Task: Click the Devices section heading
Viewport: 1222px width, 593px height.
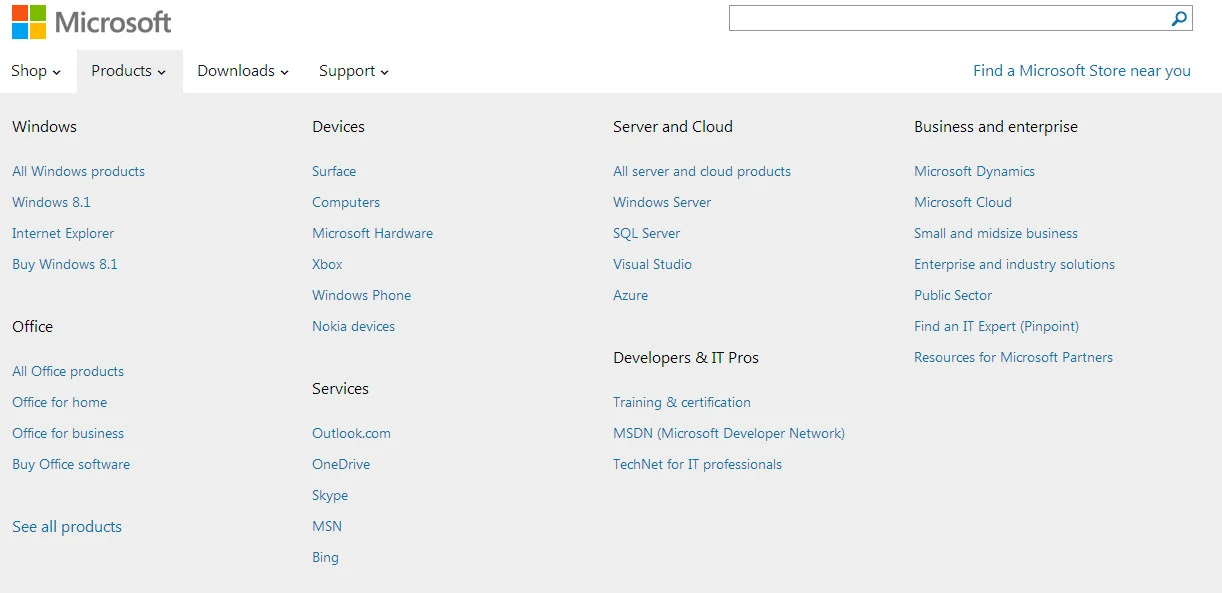Action: pyautogui.click(x=338, y=127)
